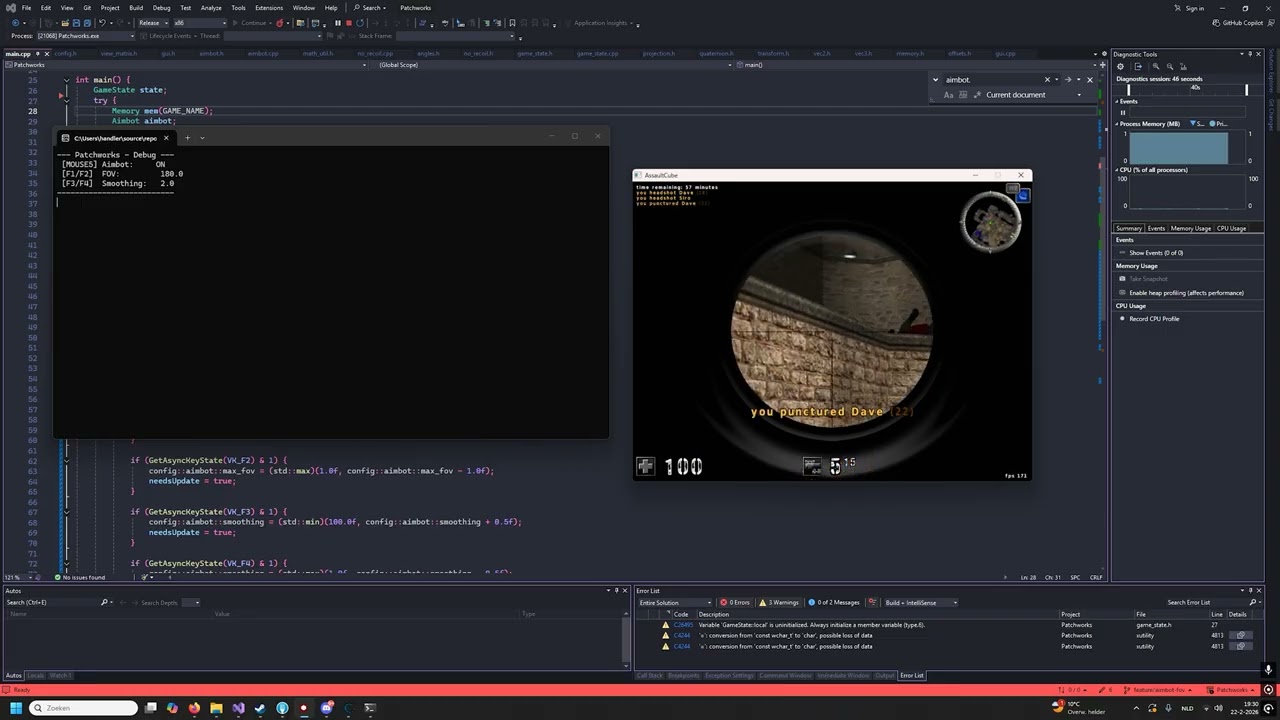Click Sign in button
Image resolution: width=1280 pixels, height=720 pixels.
coord(1190,8)
